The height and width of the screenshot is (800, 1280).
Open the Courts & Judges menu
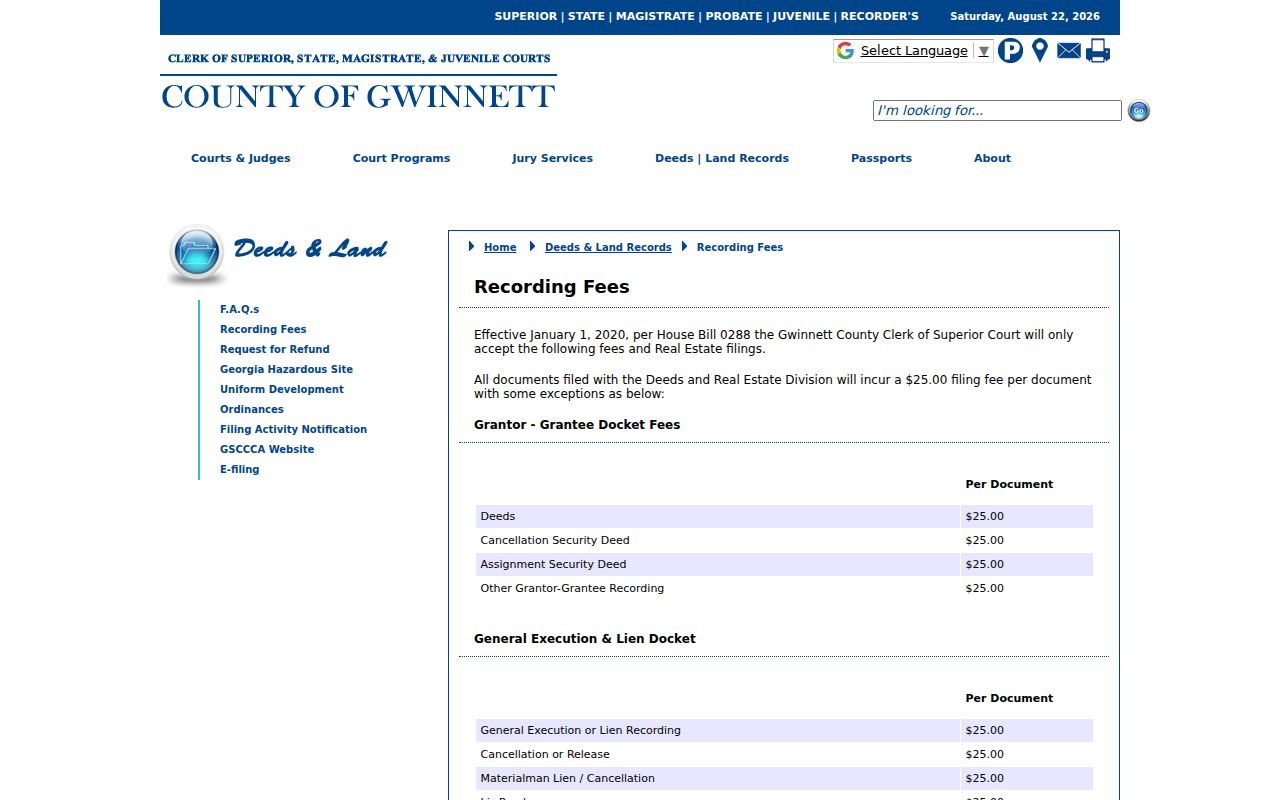(x=241, y=158)
